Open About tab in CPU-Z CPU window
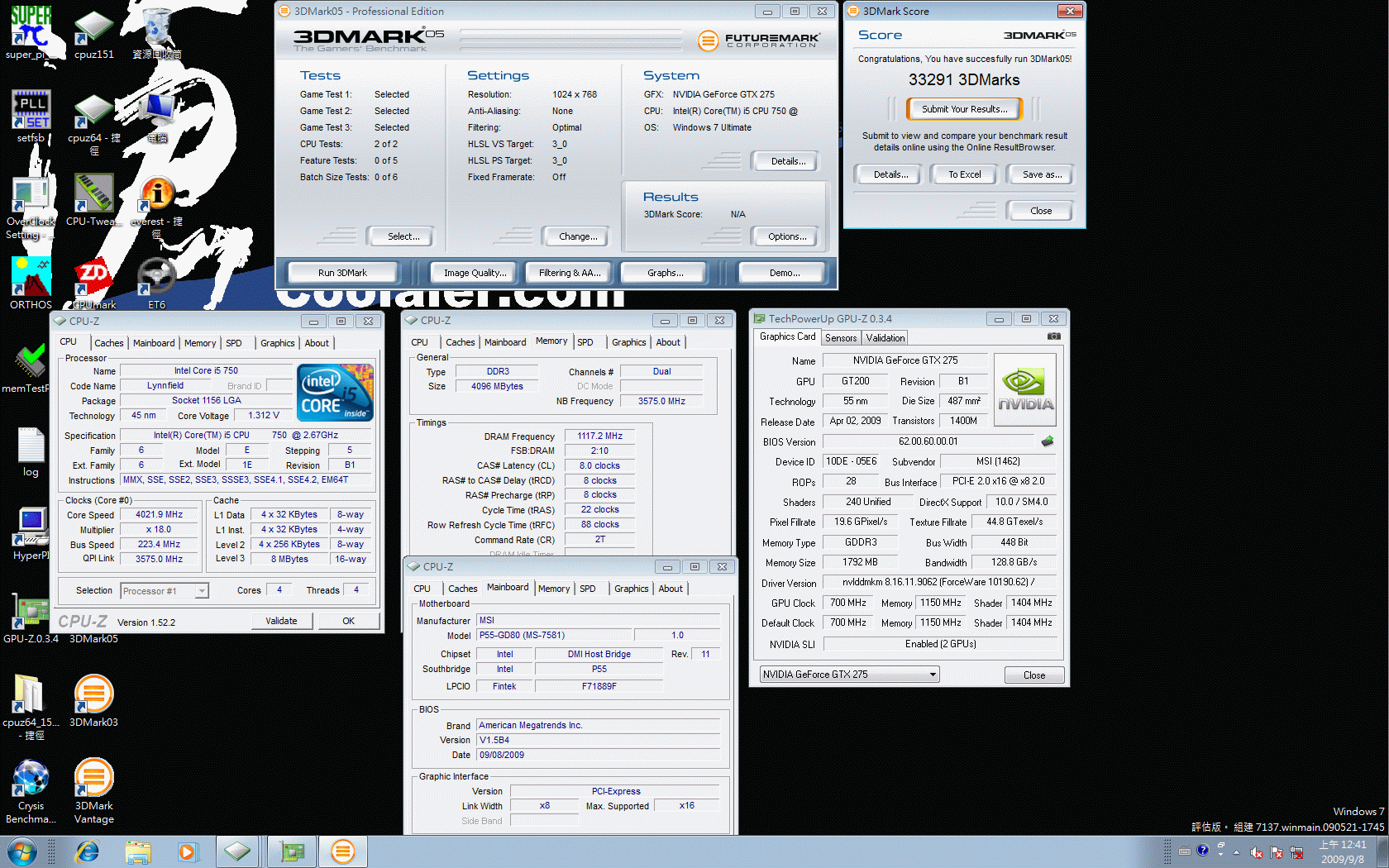Image resolution: width=1389 pixels, height=868 pixels. (317, 343)
